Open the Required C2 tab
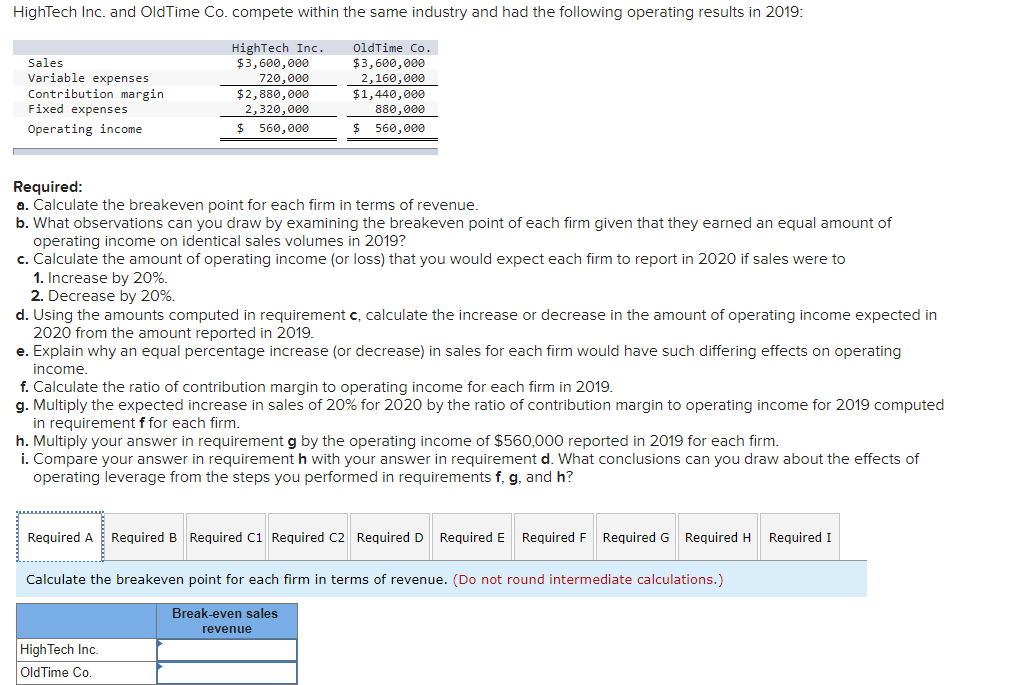This screenshot has width=1011, height=685. (x=308, y=537)
